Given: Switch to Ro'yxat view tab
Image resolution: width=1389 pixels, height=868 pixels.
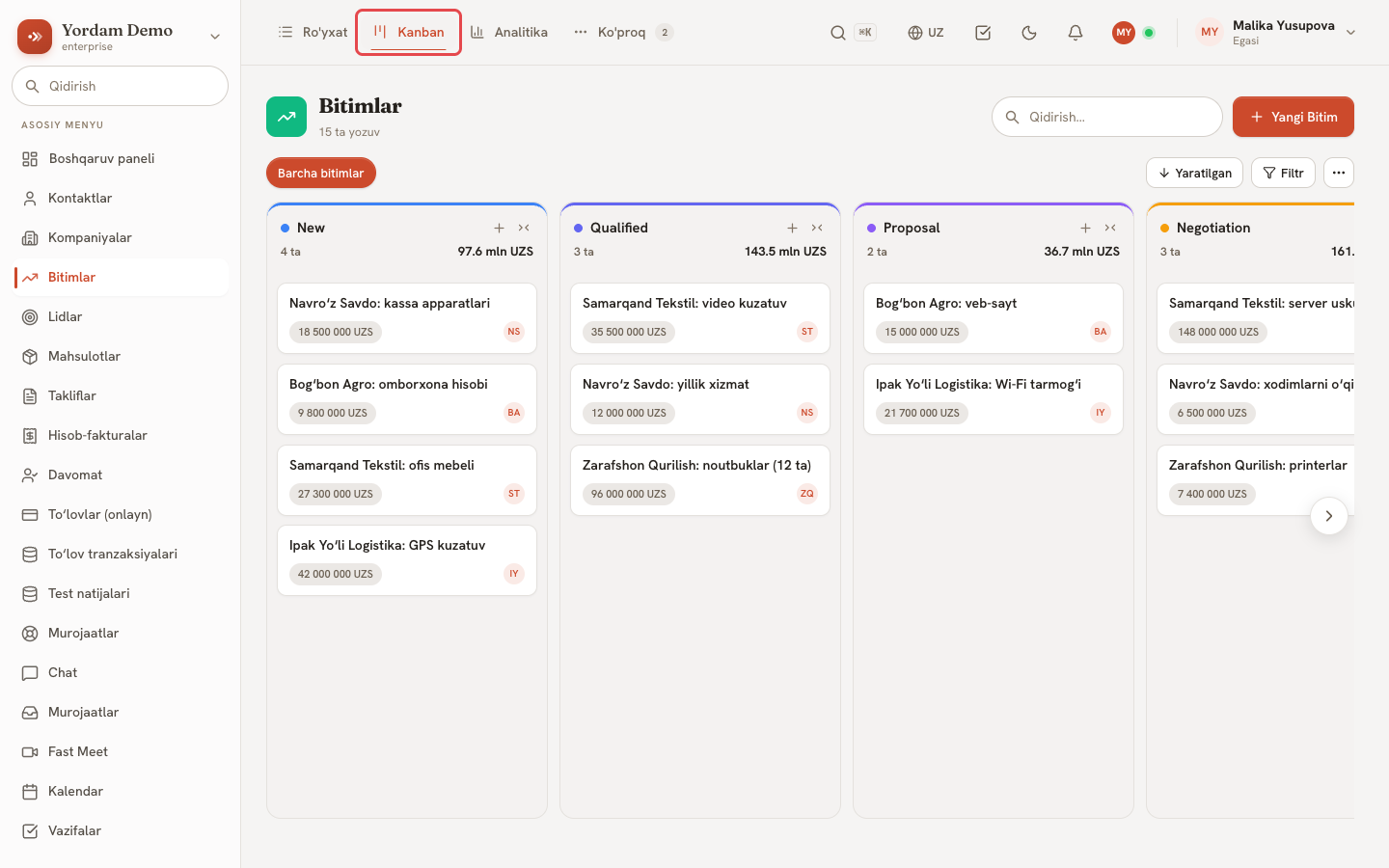Looking at the screenshot, I should (x=312, y=33).
